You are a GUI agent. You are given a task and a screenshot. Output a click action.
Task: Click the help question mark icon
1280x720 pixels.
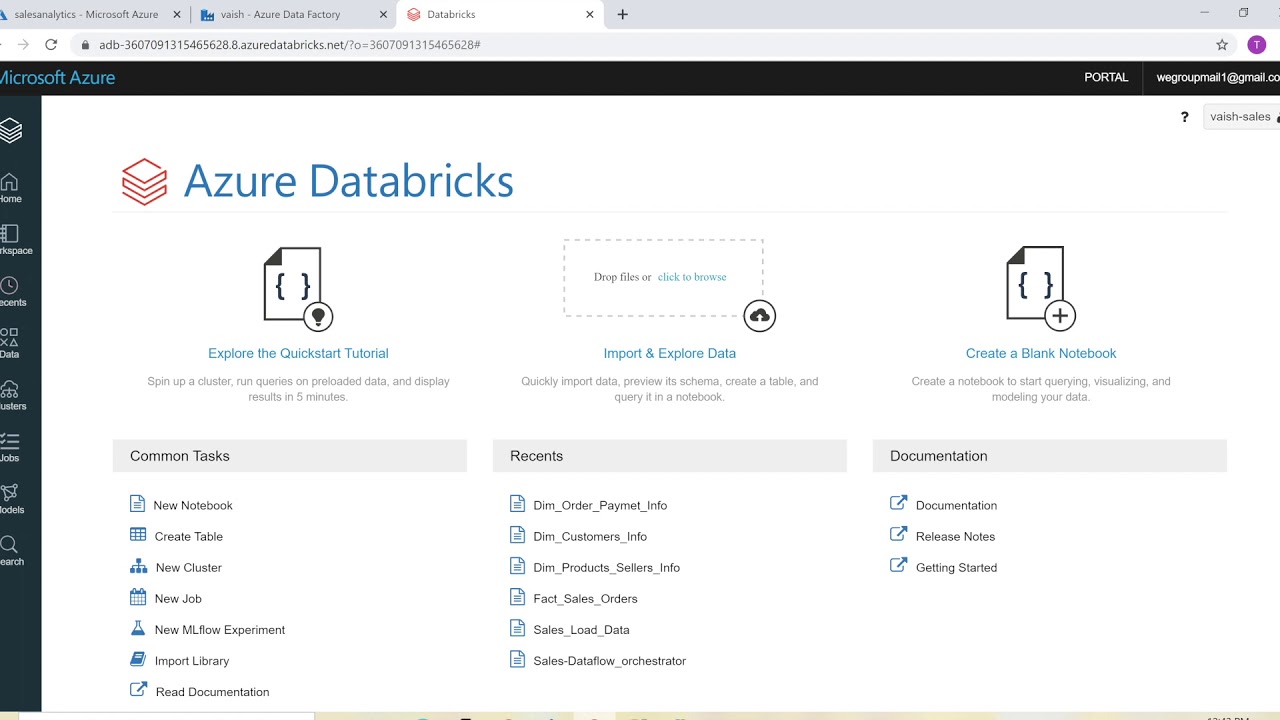[x=1185, y=117]
